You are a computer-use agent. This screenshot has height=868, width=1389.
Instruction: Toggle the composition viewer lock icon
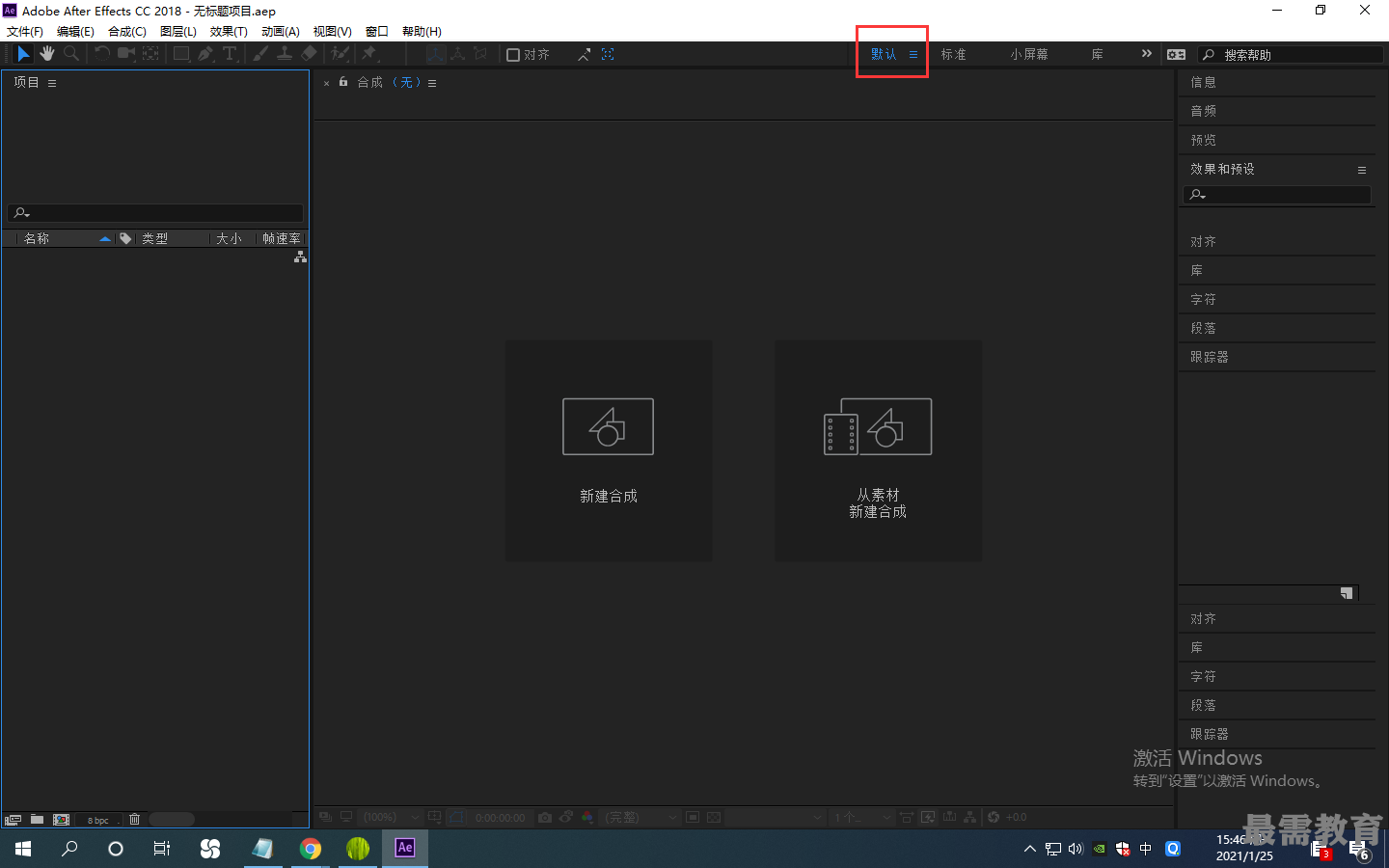point(343,82)
